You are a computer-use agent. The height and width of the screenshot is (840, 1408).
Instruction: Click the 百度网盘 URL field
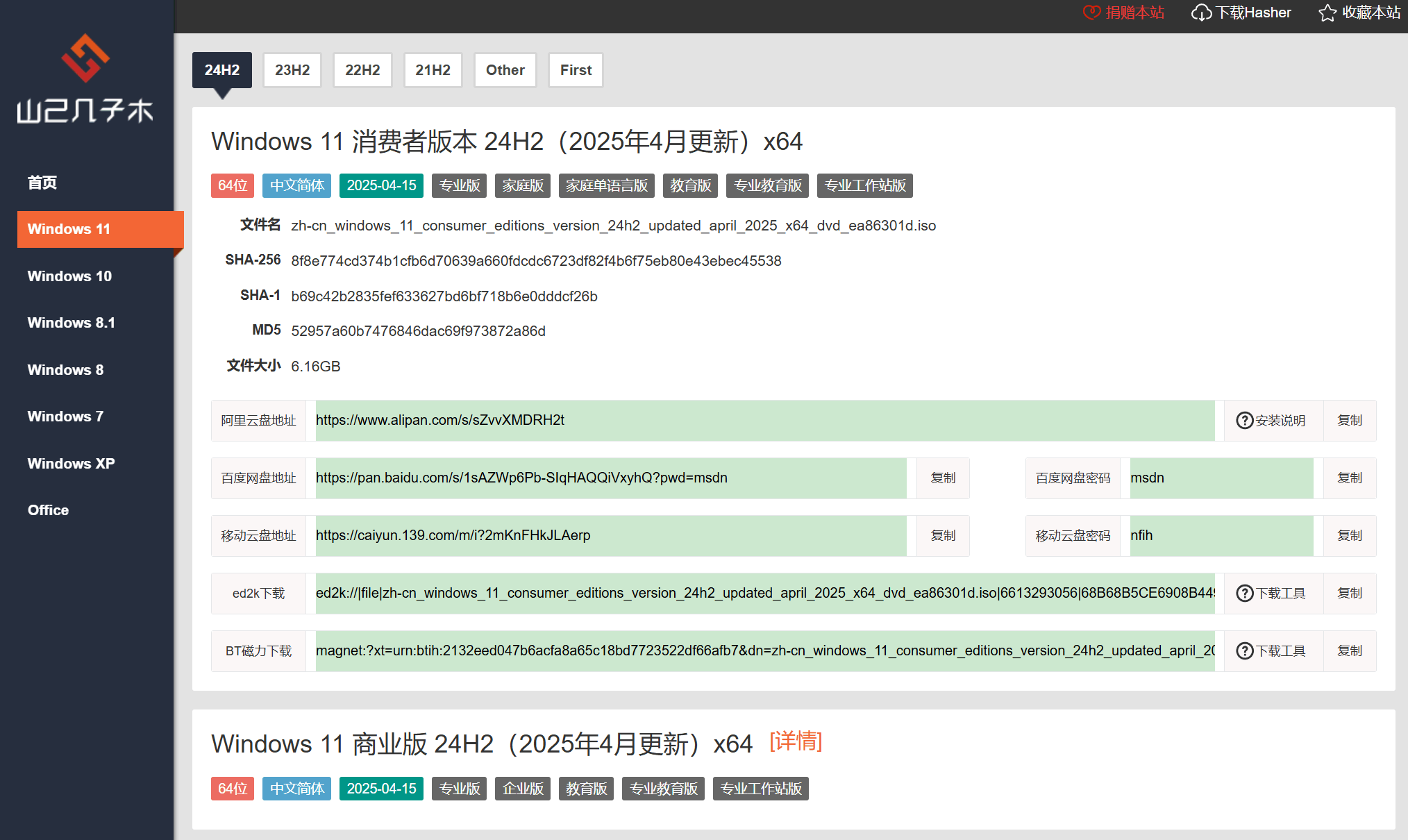pos(611,478)
